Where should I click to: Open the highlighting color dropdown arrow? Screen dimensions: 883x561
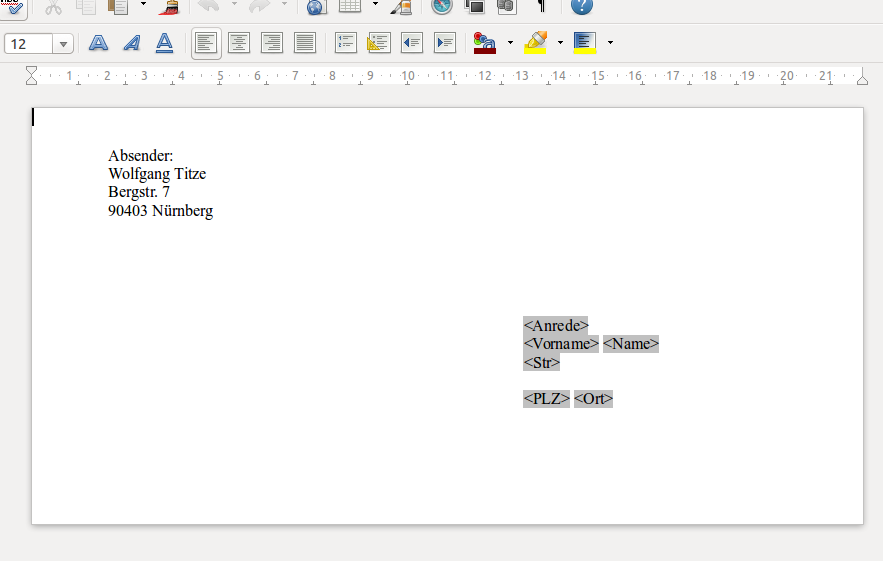point(560,42)
